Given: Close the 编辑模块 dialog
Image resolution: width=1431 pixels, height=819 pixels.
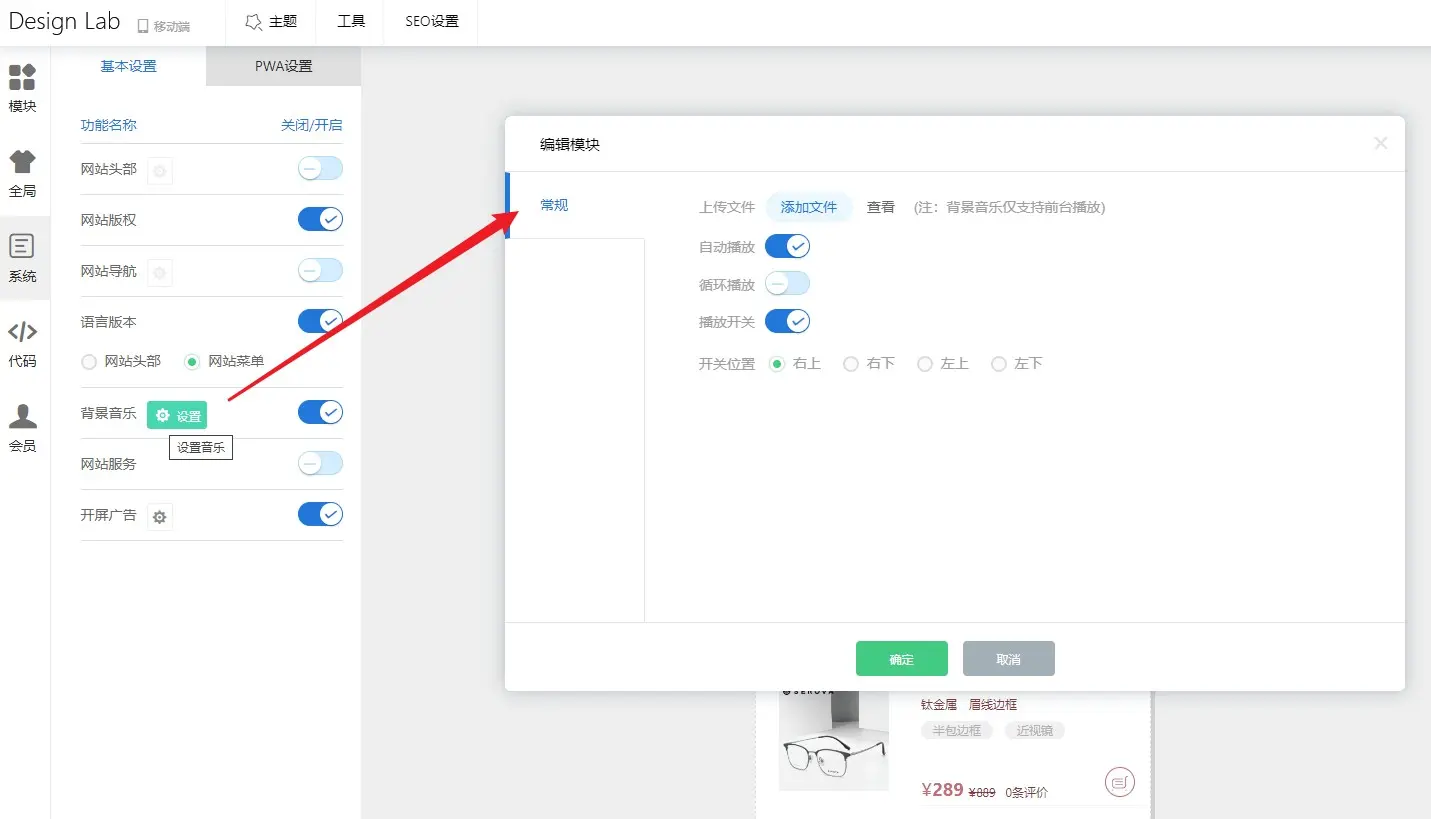Looking at the screenshot, I should point(1380,143).
